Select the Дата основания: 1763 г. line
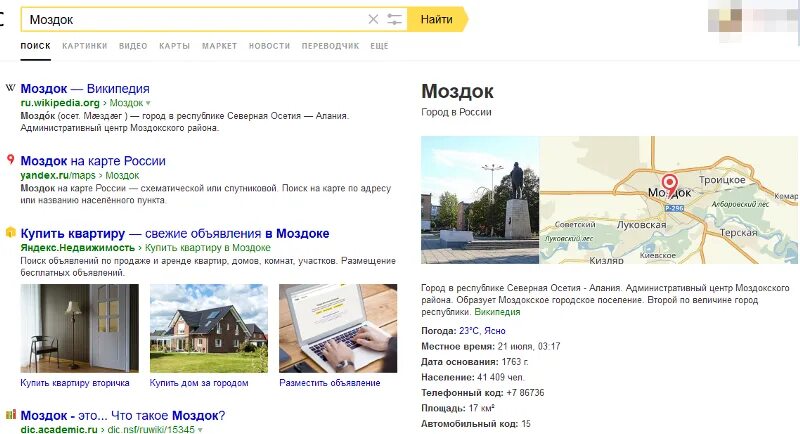This screenshot has width=800, height=434. 474,362
